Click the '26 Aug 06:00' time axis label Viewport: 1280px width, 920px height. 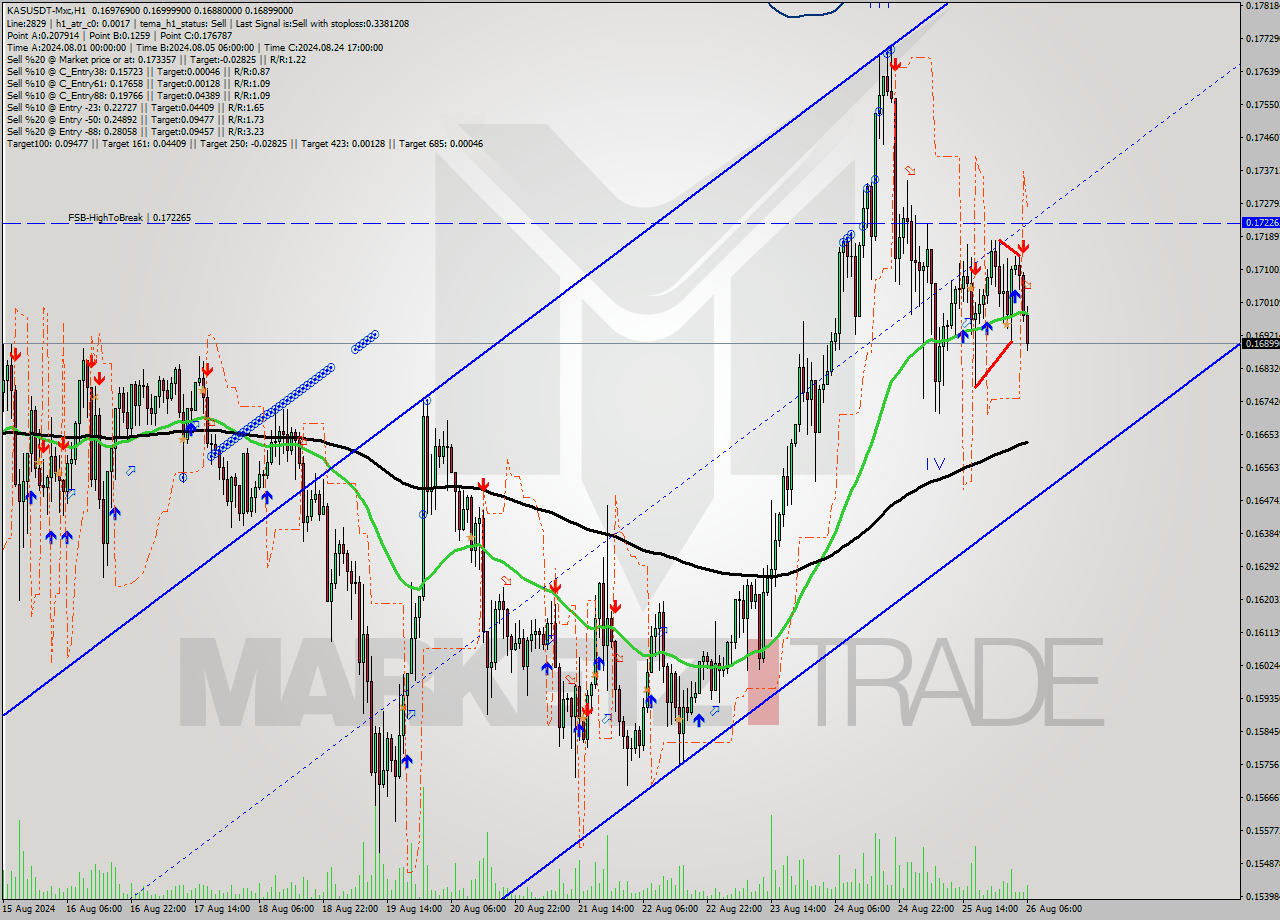point(1052,909)
